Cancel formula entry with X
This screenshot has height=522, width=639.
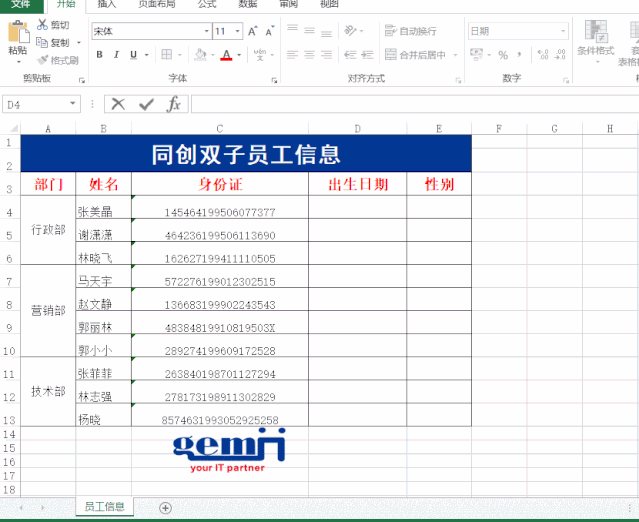point(118,104)
